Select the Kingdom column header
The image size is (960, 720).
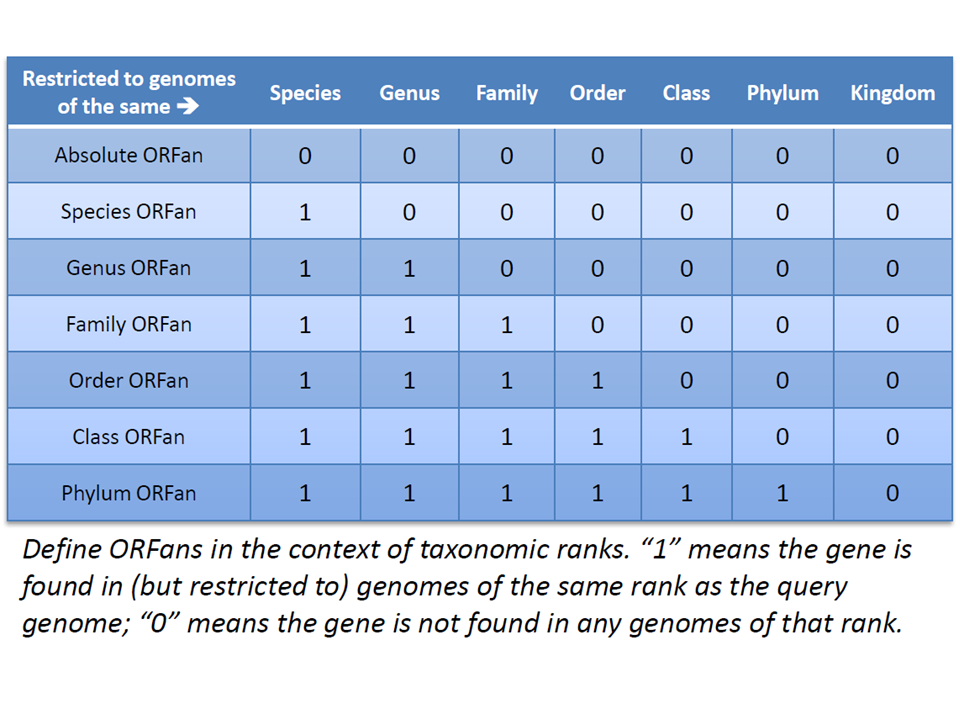click(892, 93)
